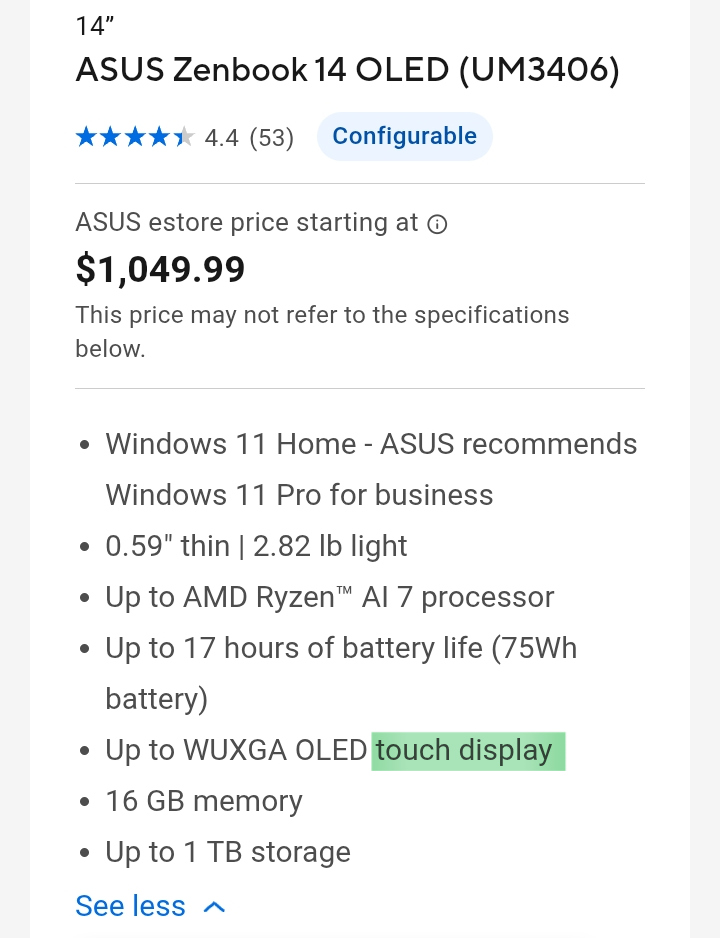Click the 16 GB memory spec
The width and height of the screenshot is (720, 938).
[204, 801]
